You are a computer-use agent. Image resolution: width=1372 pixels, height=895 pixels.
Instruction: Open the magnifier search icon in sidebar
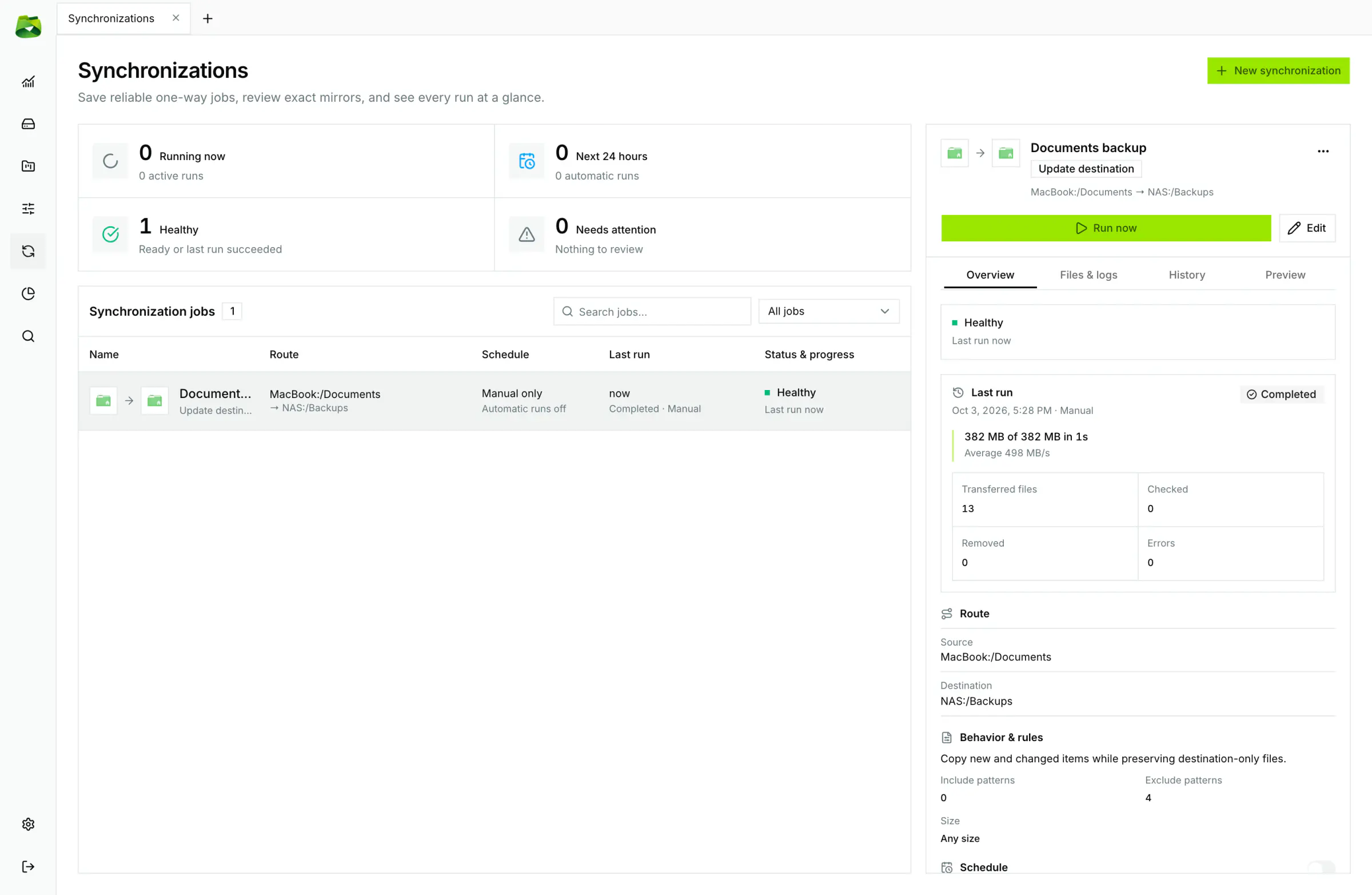pos(28,336)
